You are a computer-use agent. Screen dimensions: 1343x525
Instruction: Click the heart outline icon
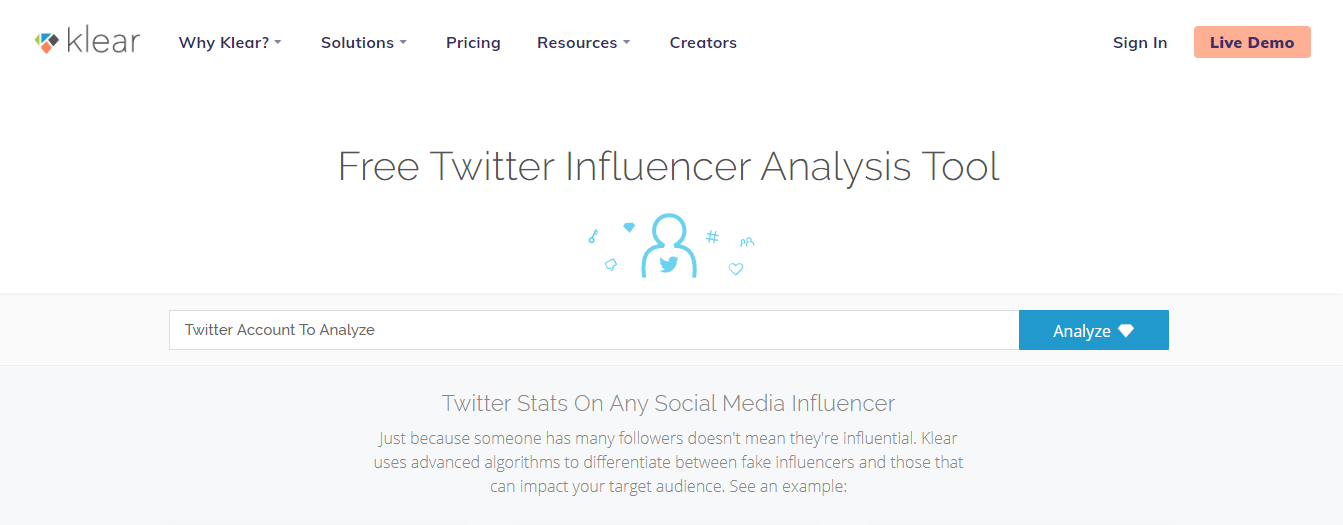pyautogui.click(x=736, y=268)
